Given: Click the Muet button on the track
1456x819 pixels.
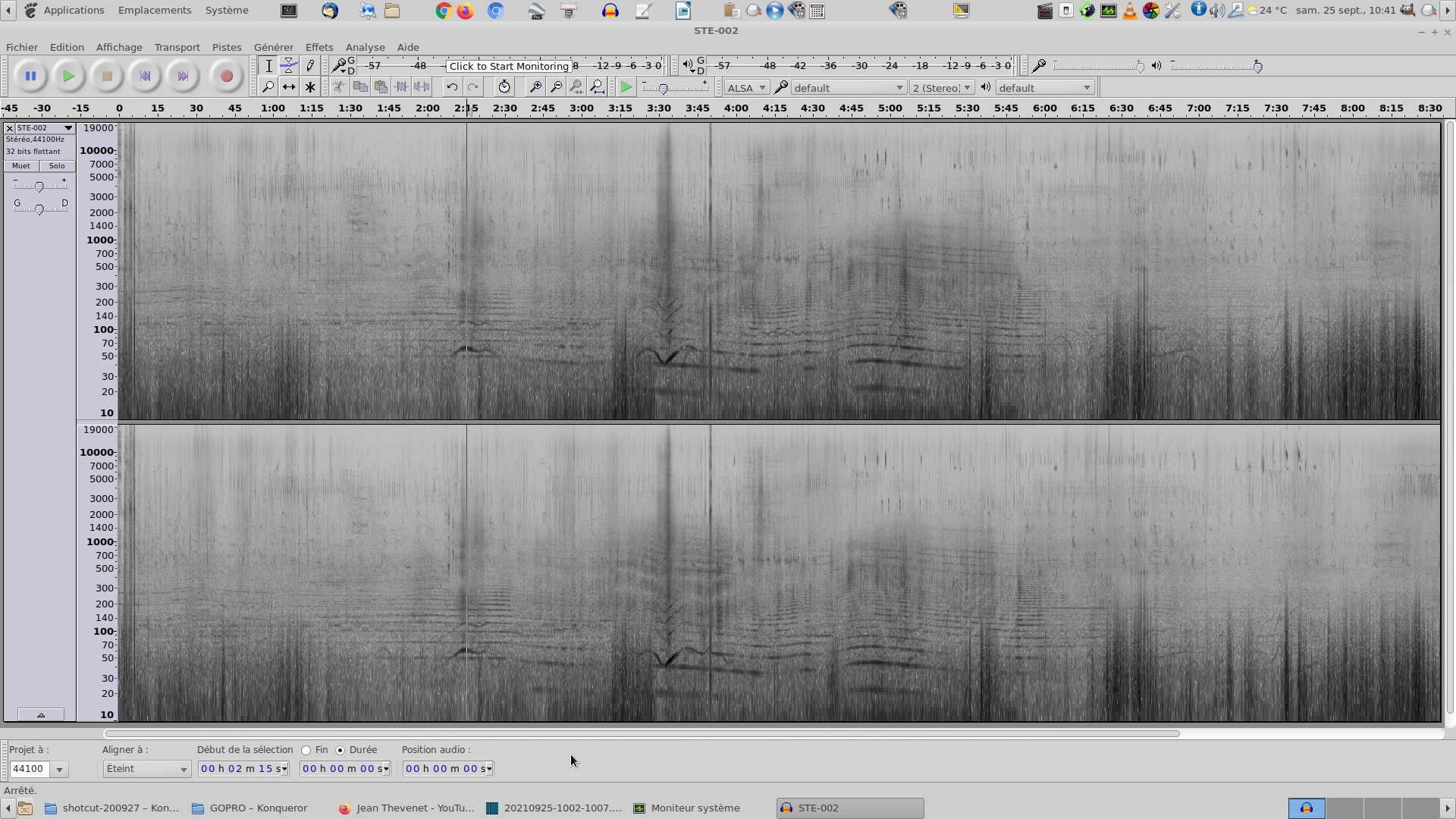Looking at the screenshot, I should pos(21,166).
